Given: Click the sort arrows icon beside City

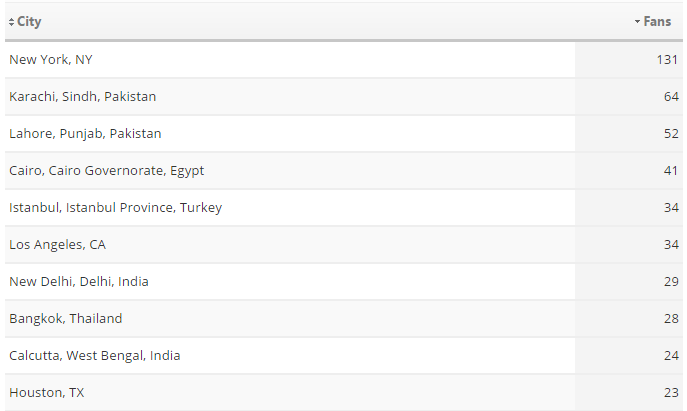Looking at the screenshot, I should (x=11, y=22).
